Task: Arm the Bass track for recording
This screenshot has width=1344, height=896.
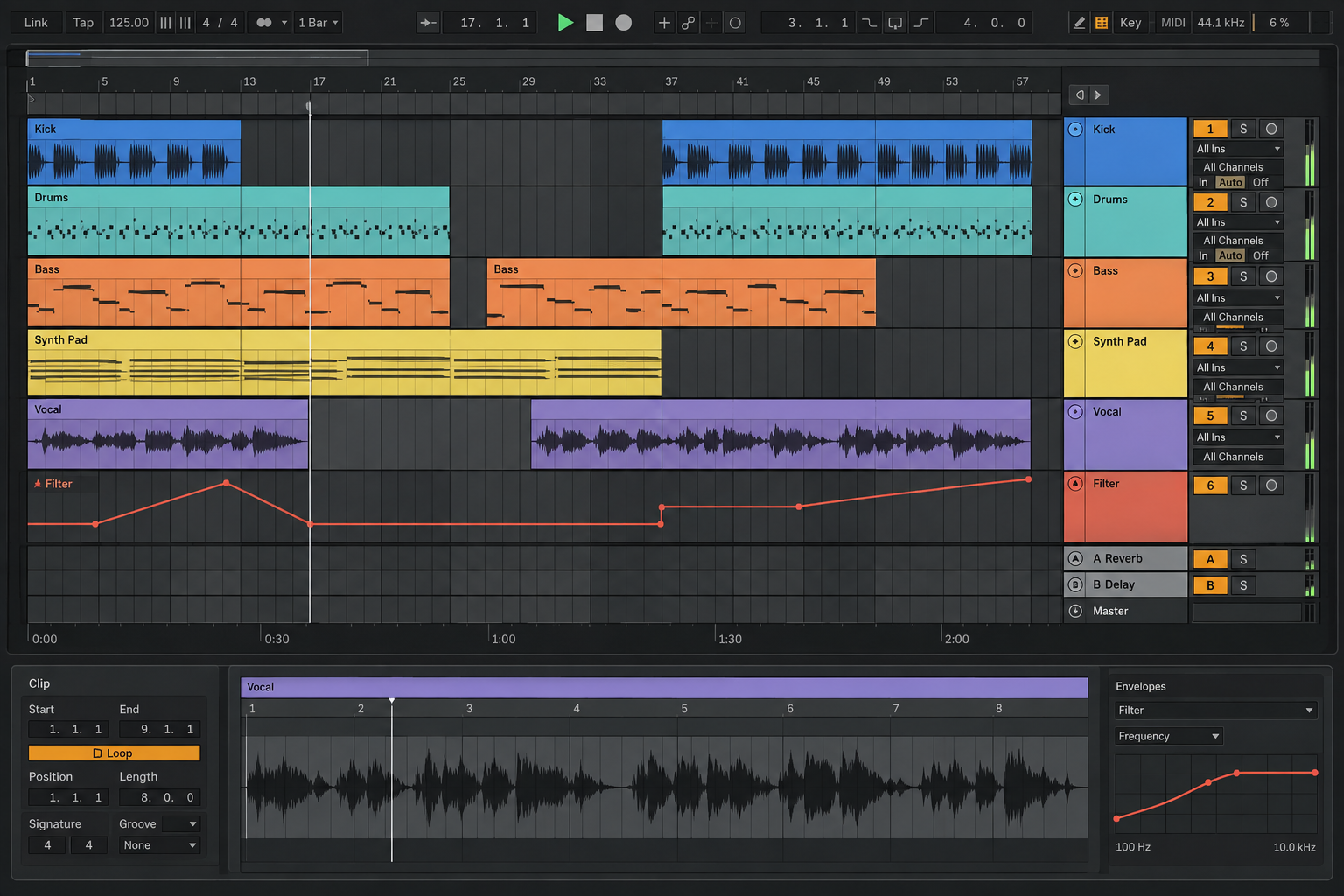Action: [1271, 276]
